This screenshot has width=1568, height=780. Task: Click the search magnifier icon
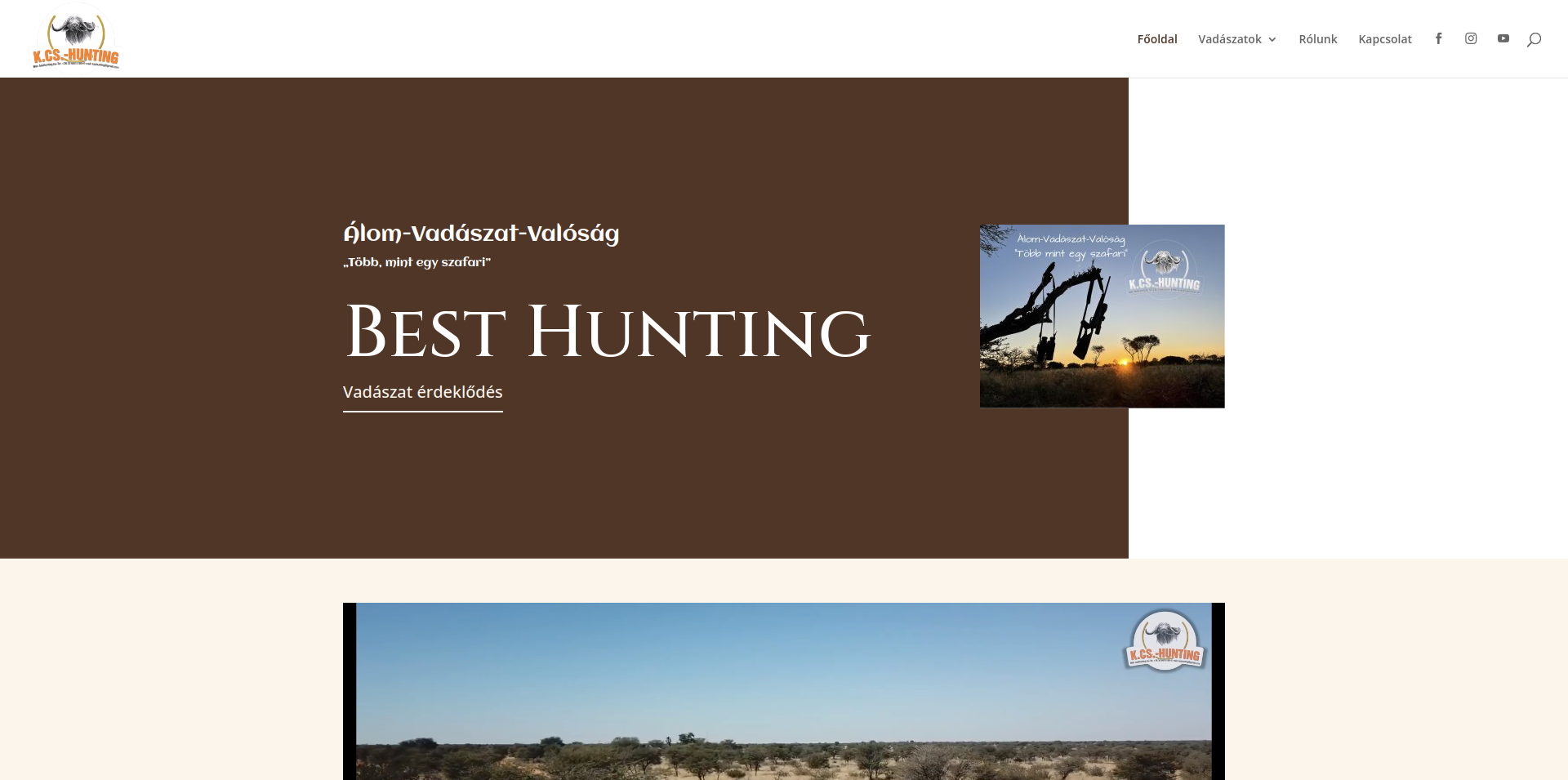click(1534, 39)
